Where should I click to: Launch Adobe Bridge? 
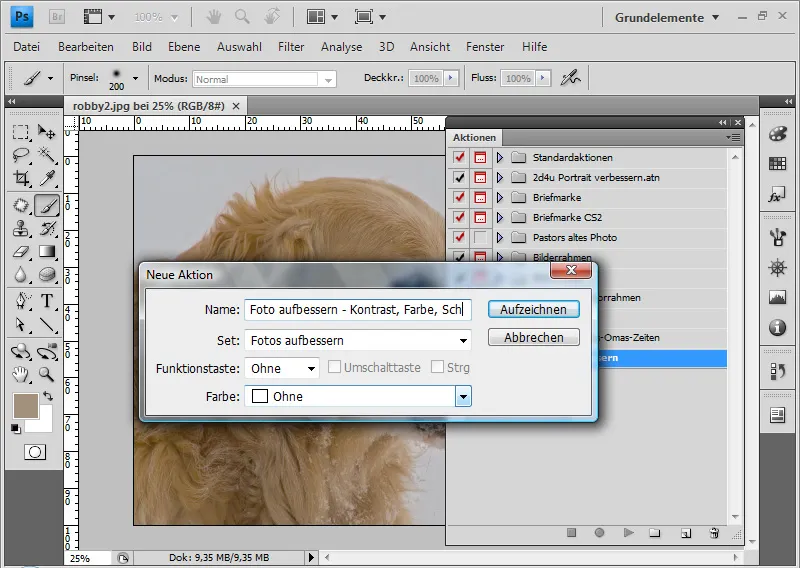57,17
